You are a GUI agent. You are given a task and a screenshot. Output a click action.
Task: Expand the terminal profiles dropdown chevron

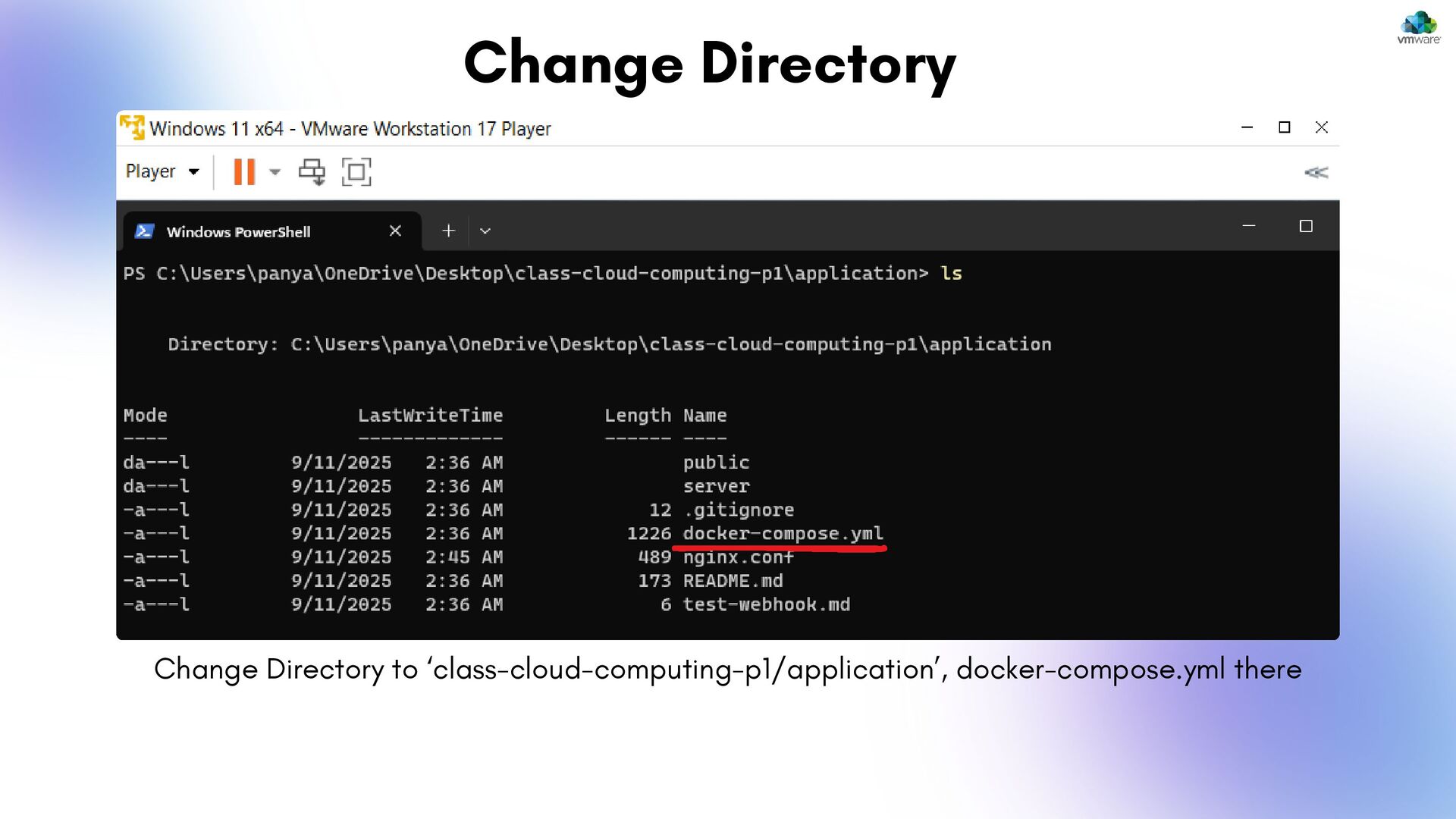[485, 231]
